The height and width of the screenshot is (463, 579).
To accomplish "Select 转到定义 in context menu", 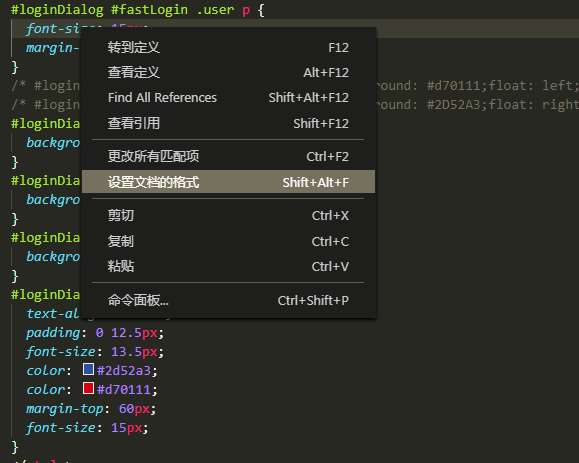I will 228,47.
